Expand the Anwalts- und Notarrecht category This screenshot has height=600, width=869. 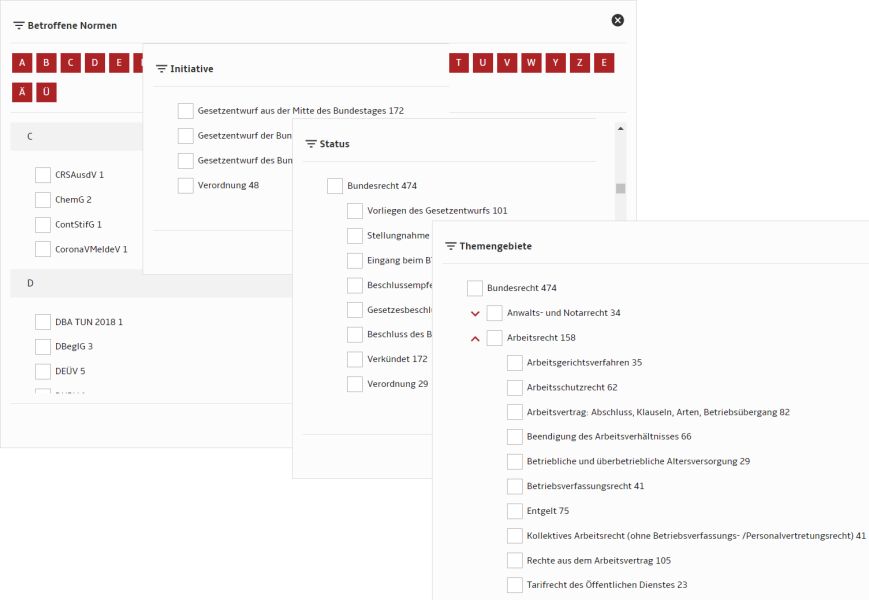click(475, 313)
